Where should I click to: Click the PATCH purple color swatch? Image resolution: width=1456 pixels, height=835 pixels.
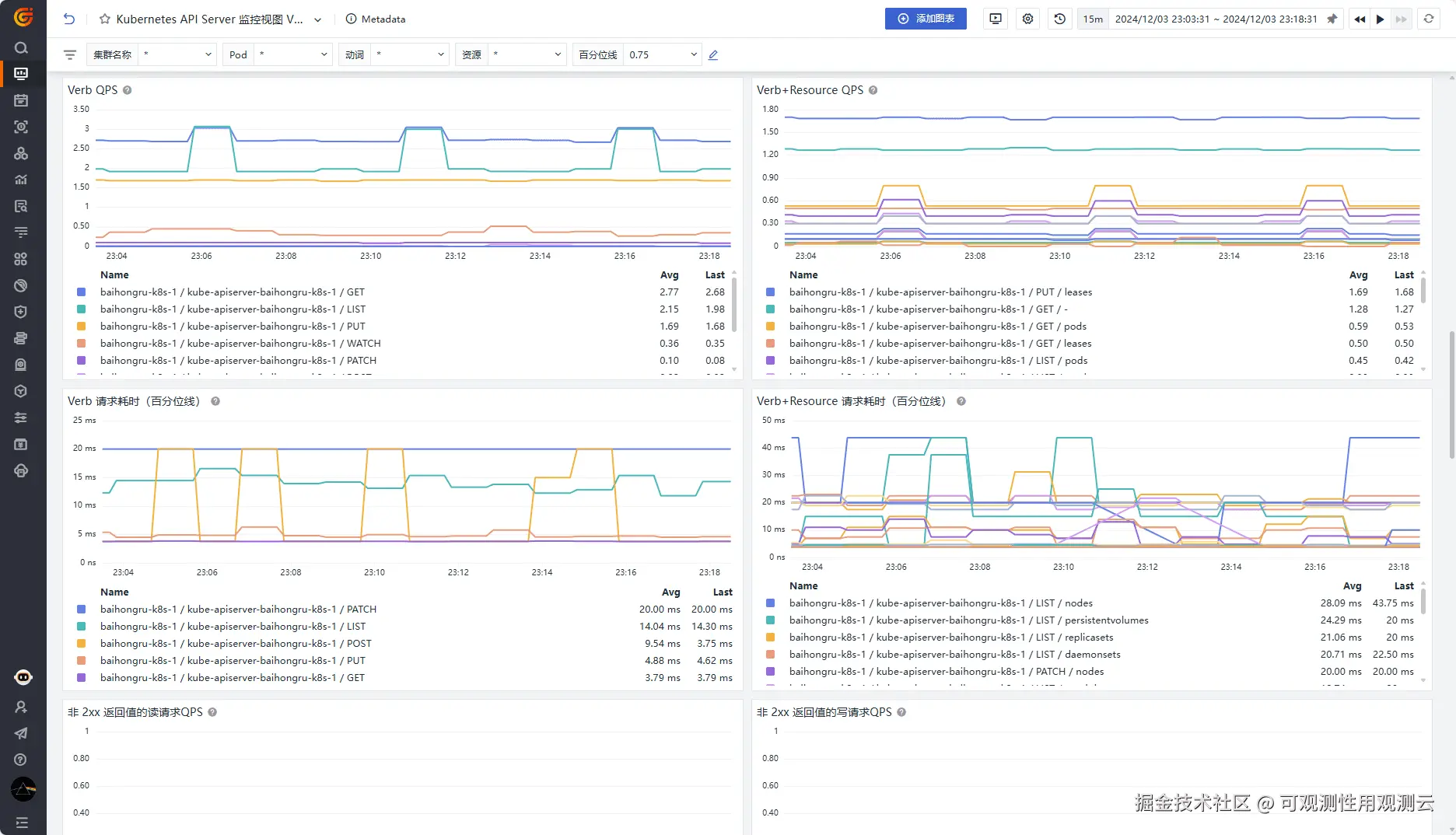coord(81,361)
